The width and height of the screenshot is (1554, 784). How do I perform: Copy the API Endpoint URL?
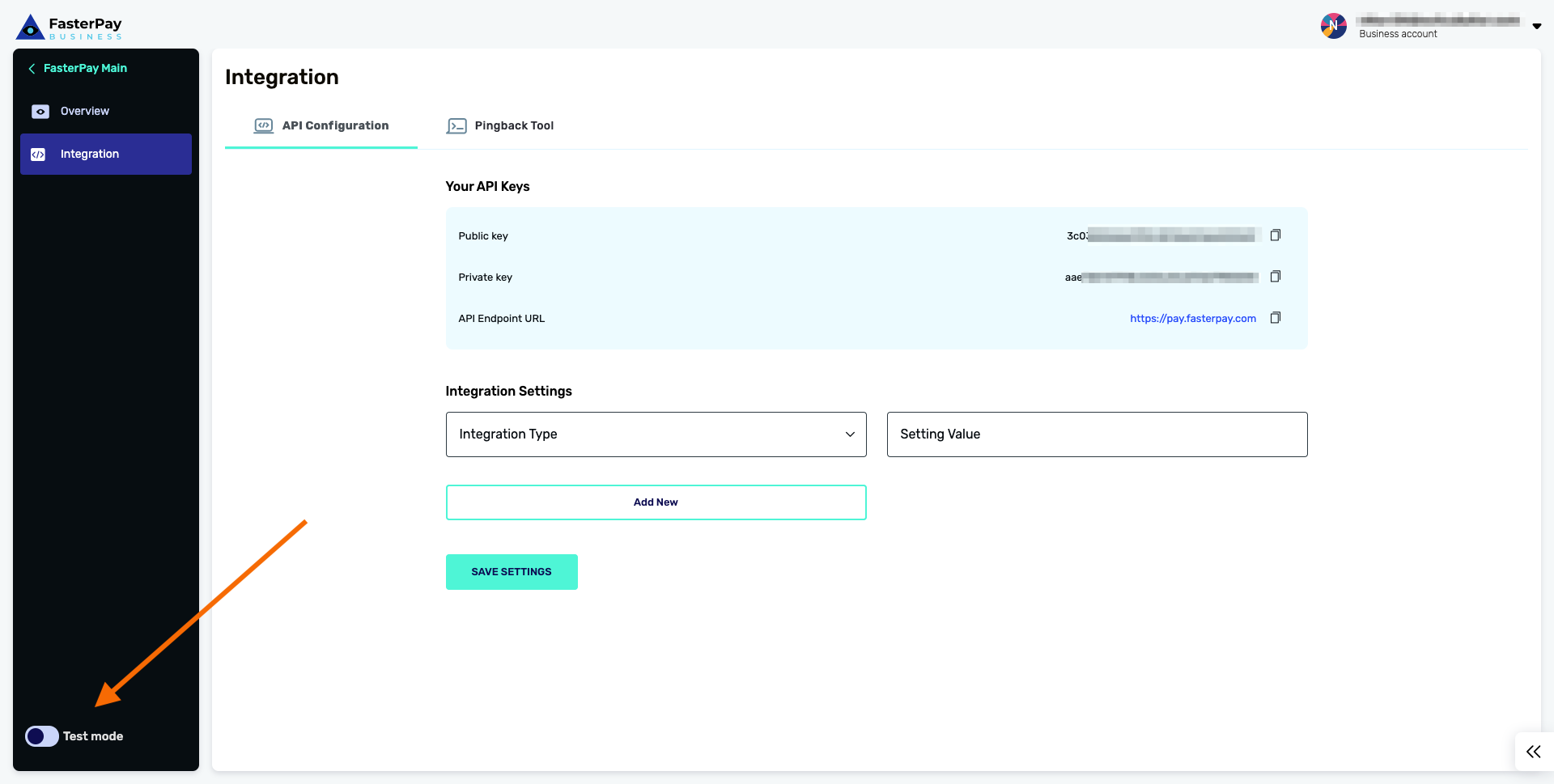1276,318
